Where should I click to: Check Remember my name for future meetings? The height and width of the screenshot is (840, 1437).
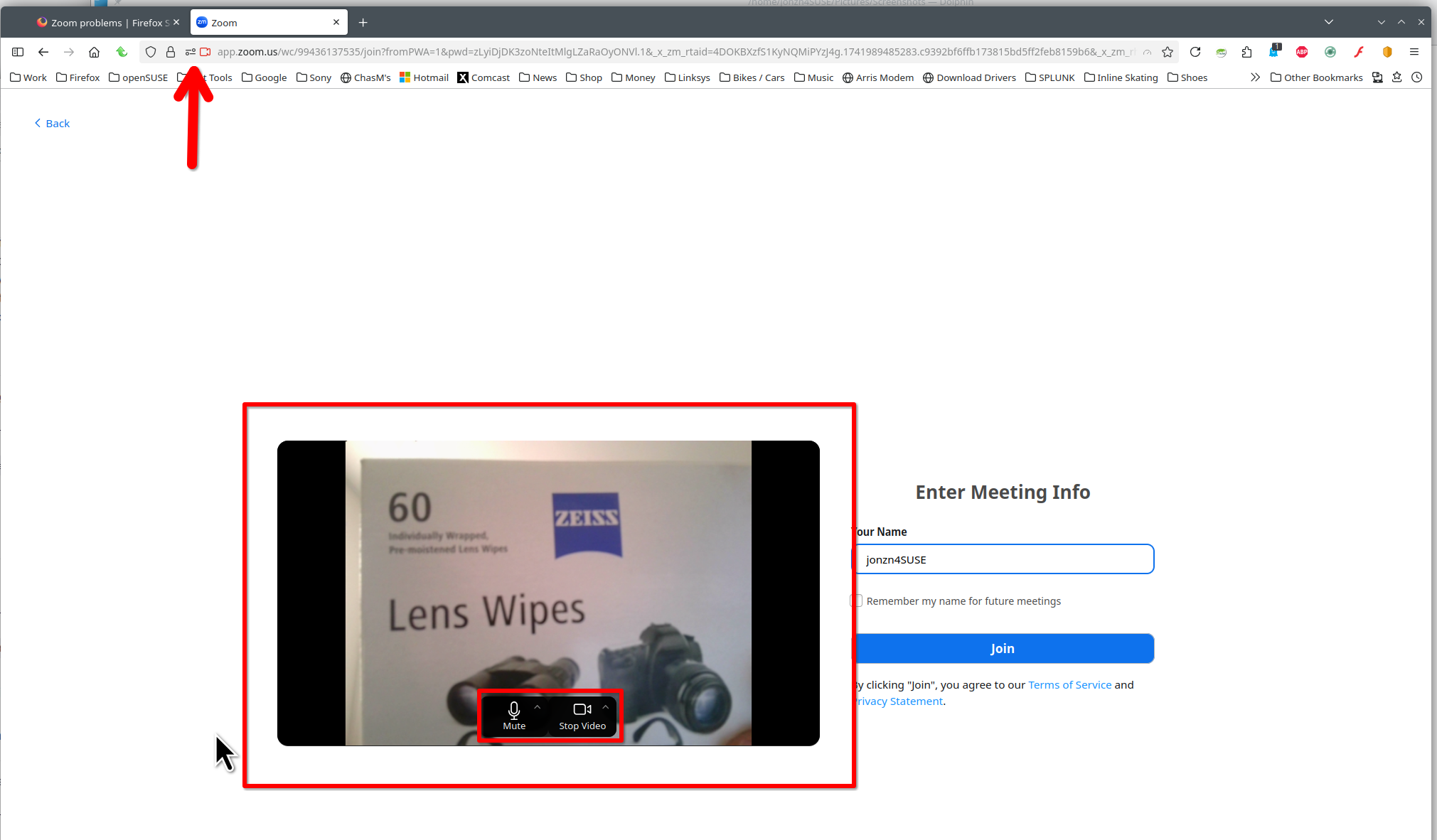point(857,601)
